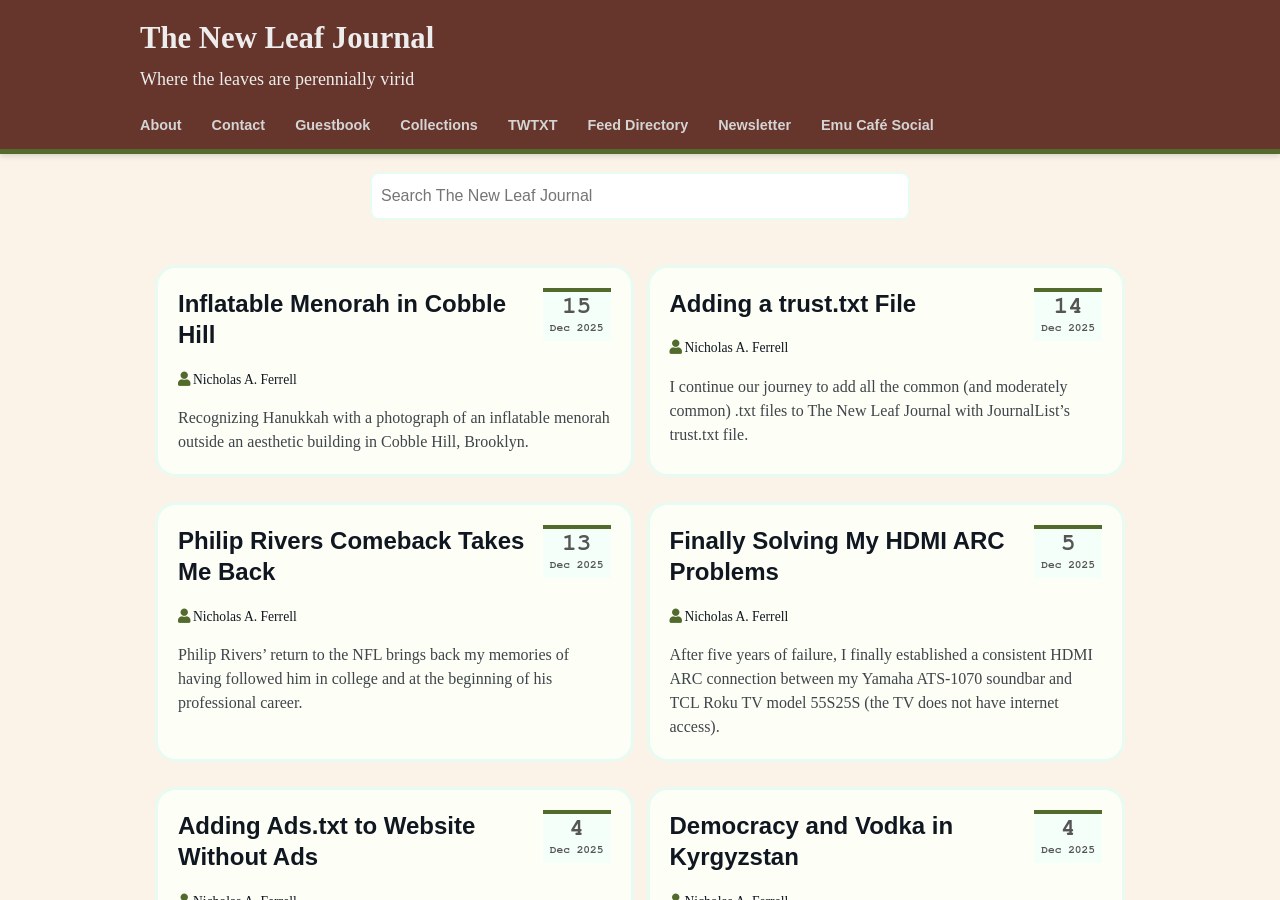This screenshot has width=1280, height=900.
Task: Go to the Contact page
Action: (x=238, y=125)
